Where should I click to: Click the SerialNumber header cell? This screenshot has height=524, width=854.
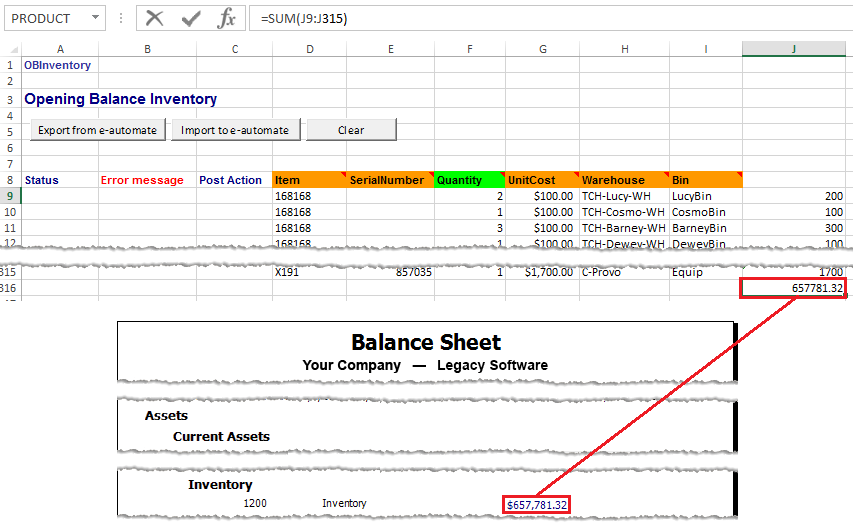click(389, 180)
